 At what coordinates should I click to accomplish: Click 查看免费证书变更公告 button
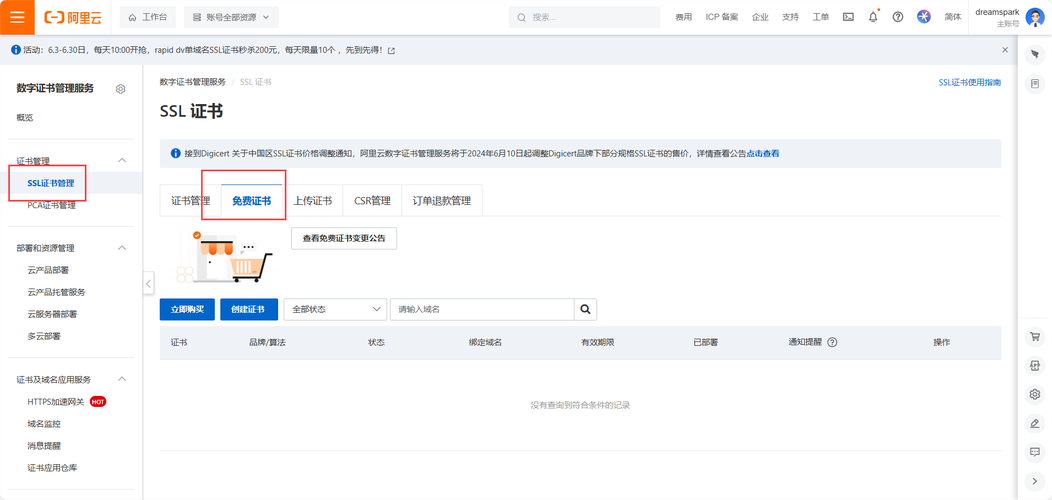344,238
